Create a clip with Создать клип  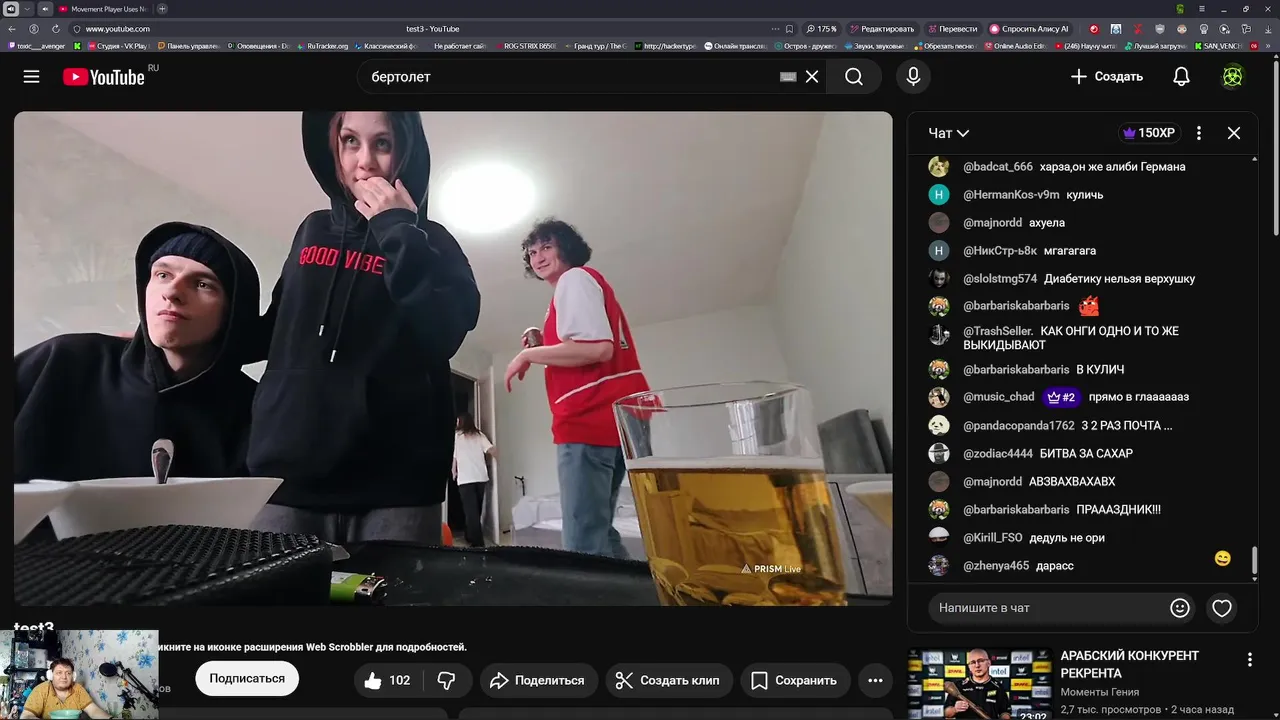[x=669, y=680]
